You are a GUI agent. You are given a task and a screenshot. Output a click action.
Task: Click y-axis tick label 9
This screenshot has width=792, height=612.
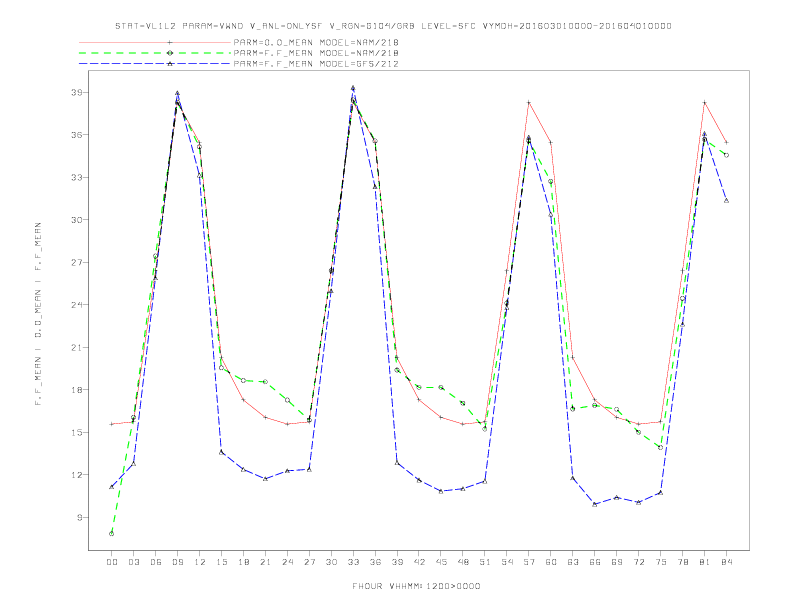pos(80,517)
